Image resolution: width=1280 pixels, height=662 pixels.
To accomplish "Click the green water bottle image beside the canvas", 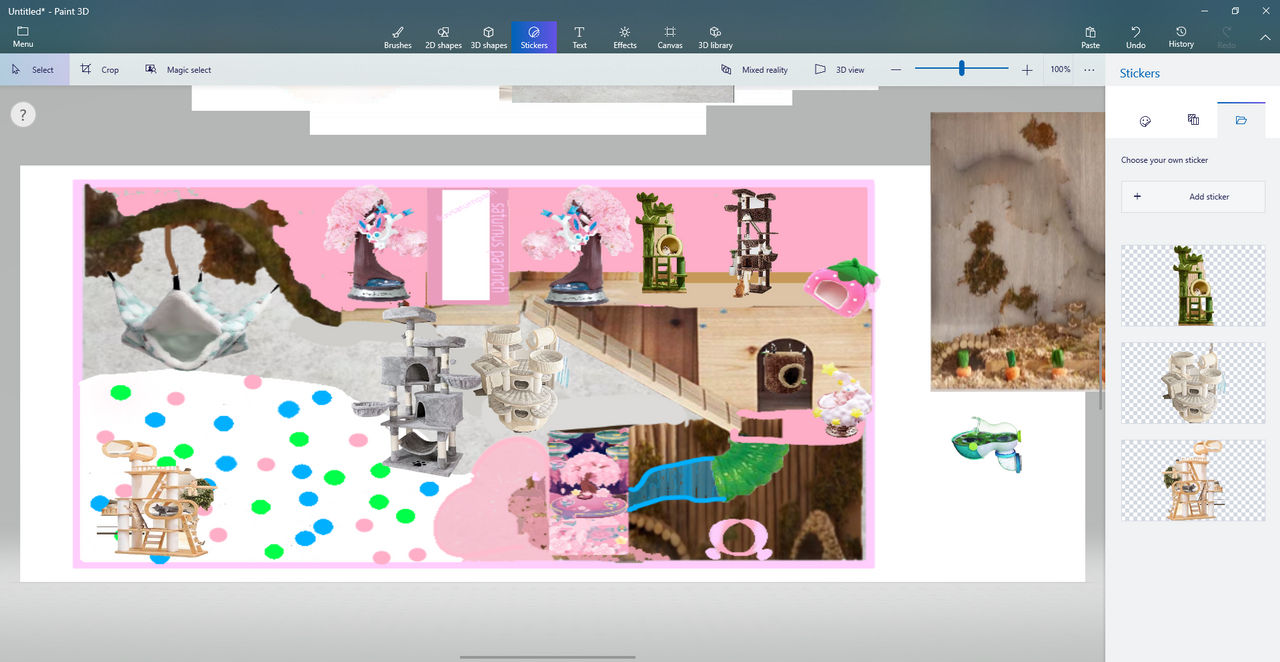I will coord(988,445).
